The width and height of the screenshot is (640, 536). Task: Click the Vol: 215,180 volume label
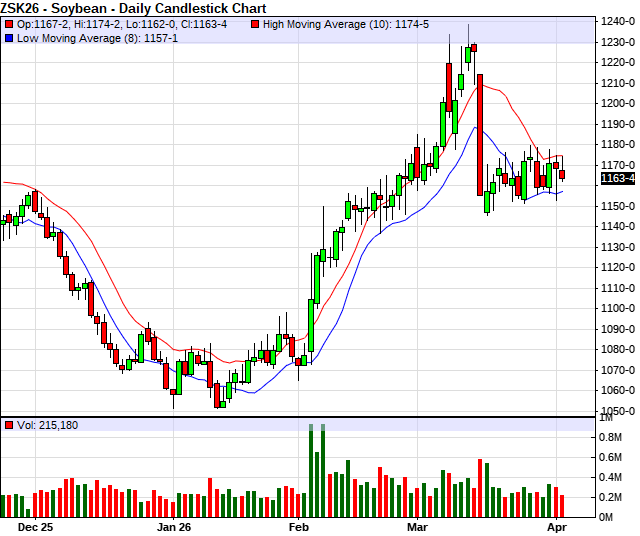tap(47, 425)
